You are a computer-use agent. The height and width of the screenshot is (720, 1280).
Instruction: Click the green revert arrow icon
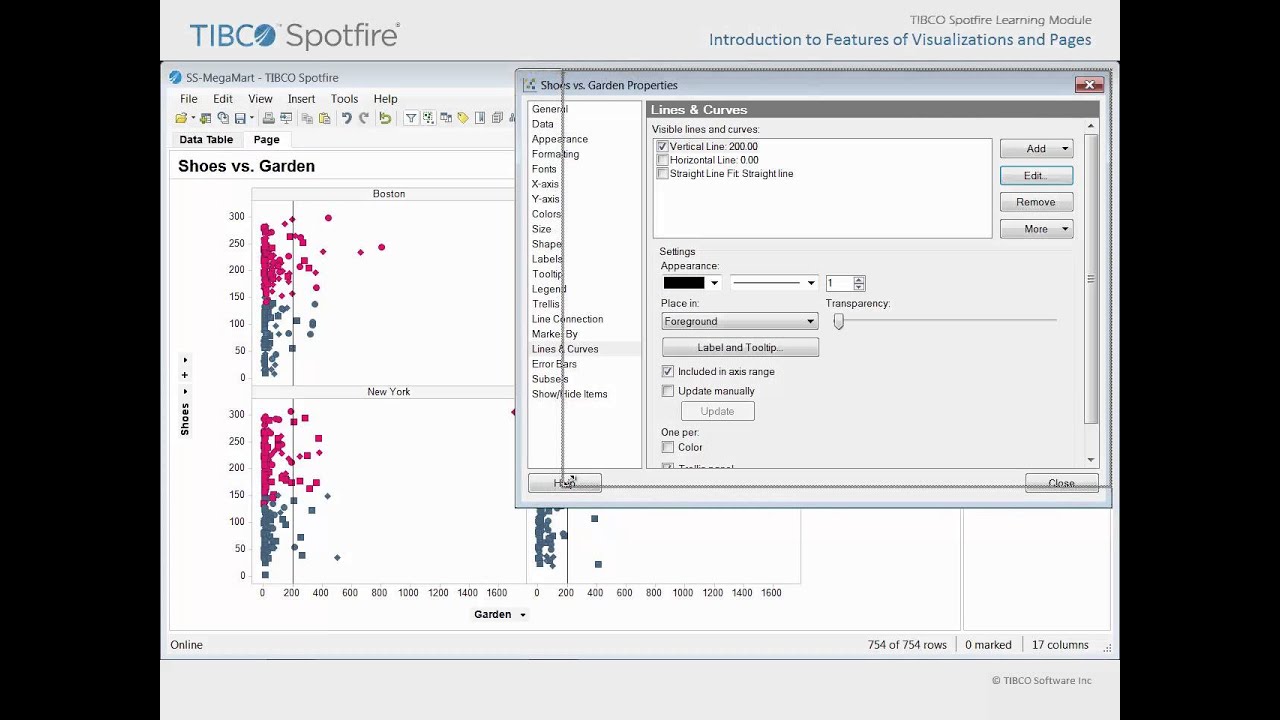click(385, 118)
